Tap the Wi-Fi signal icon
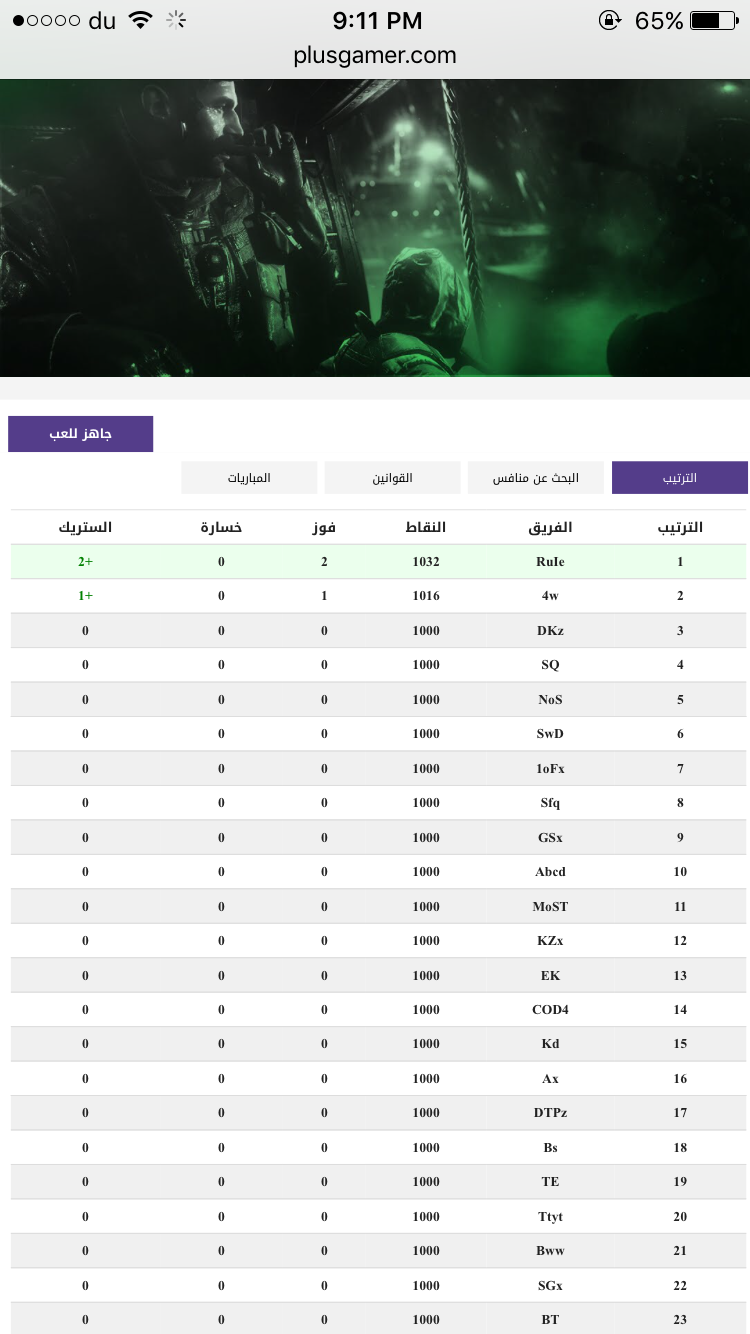Screen dimensions: 750x1334 (x=141, y=20)
